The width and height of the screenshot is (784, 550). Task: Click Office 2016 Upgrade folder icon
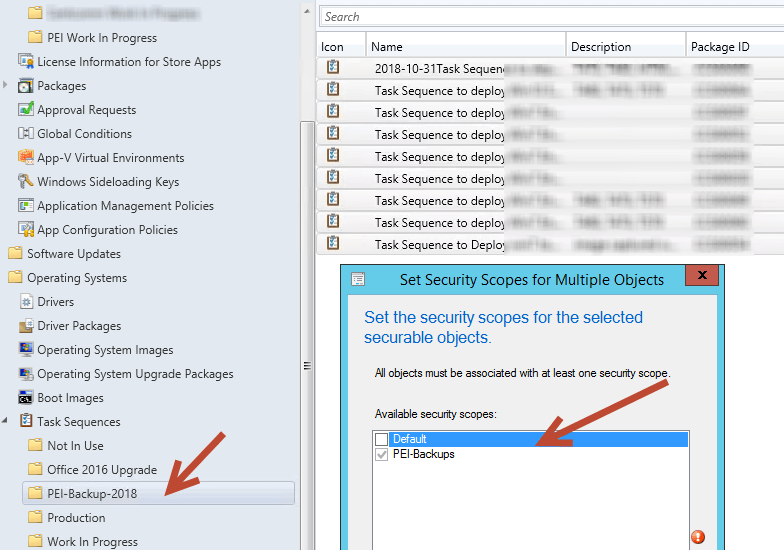35,469
